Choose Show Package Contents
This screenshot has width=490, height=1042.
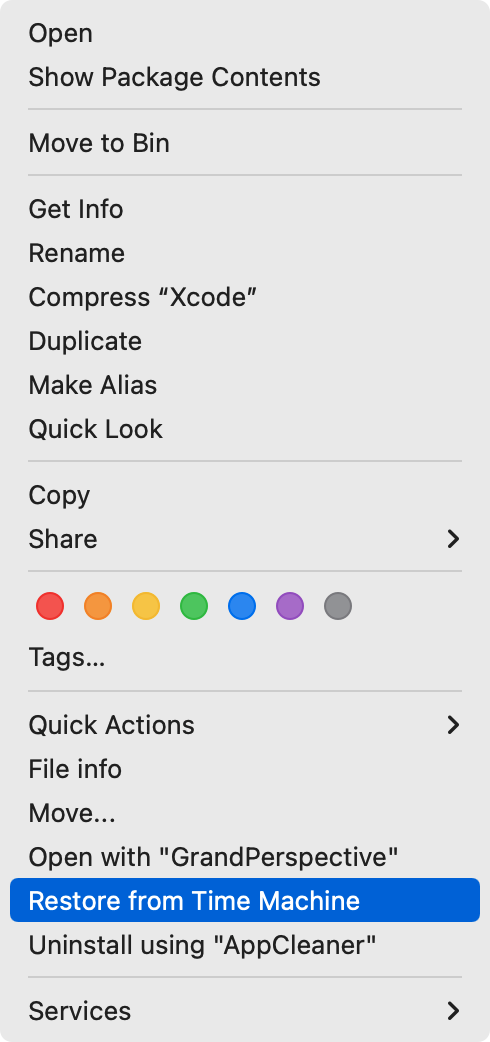point(245,77)
